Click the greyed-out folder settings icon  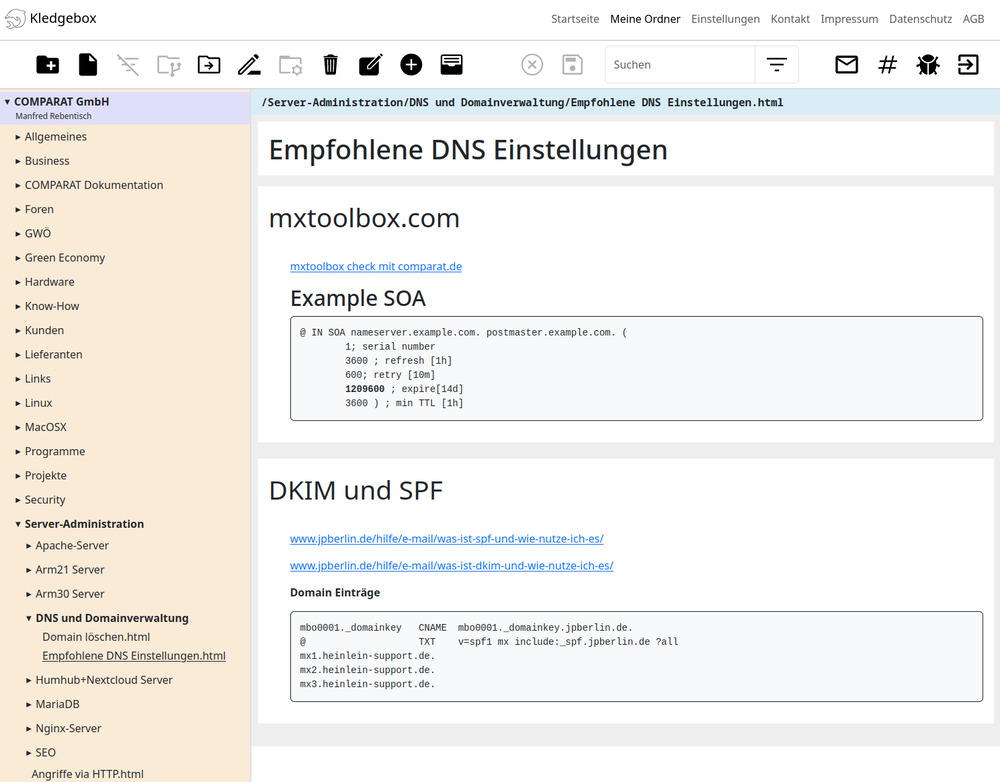pyautogui.click(x=290, y=64)
